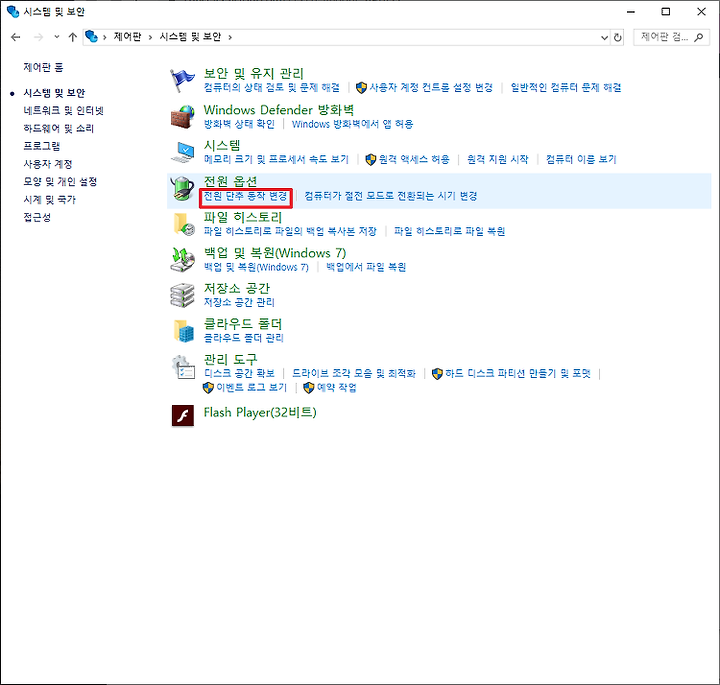This screenshot has width=720, height=685.
Task: Open Flash Player(32비트) link
Action: (x=260, y=412)
